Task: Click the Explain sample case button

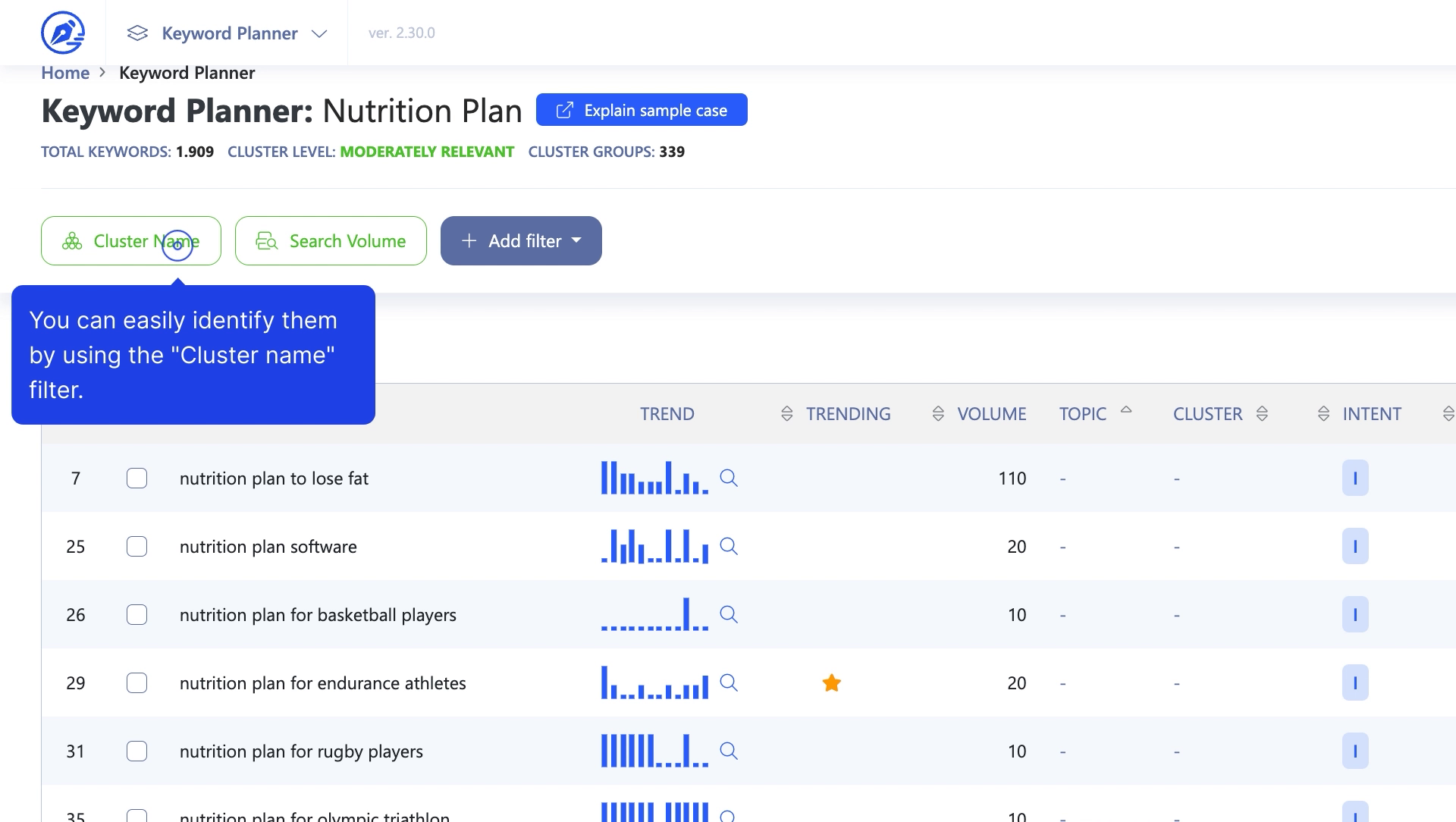Action: click(x=641, y=111)
